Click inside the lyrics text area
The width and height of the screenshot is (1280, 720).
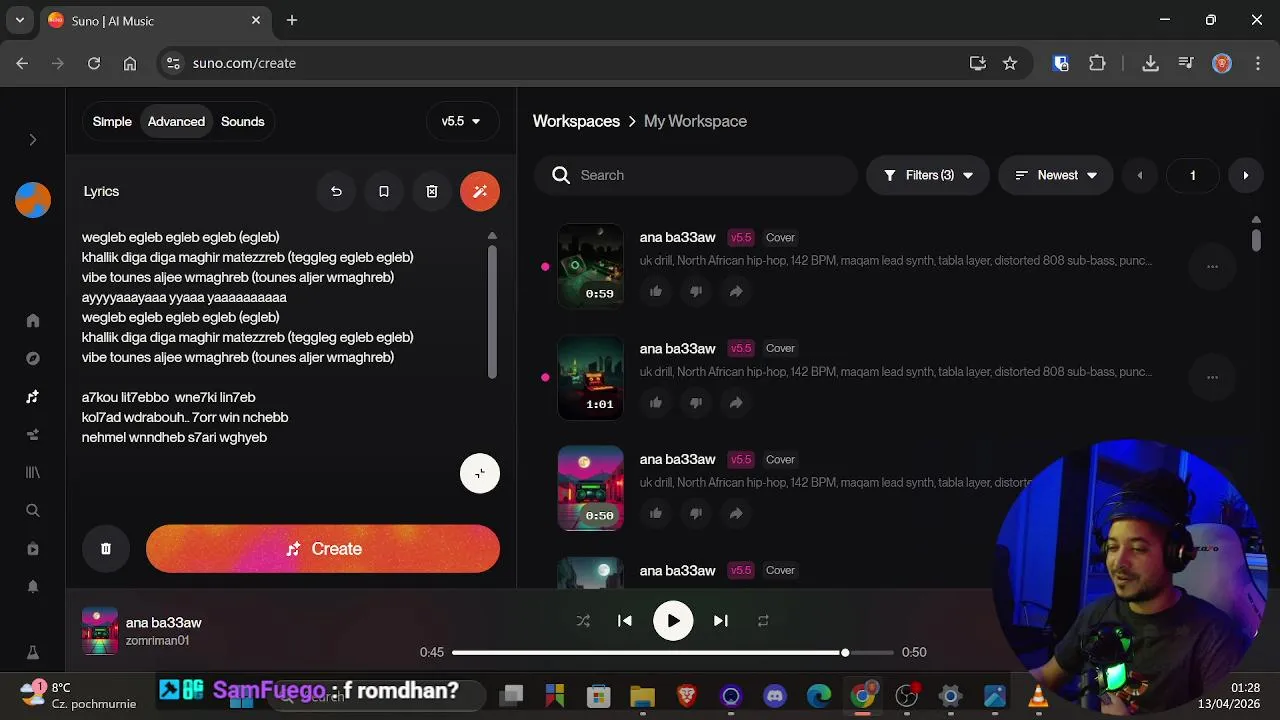point(282,340)
